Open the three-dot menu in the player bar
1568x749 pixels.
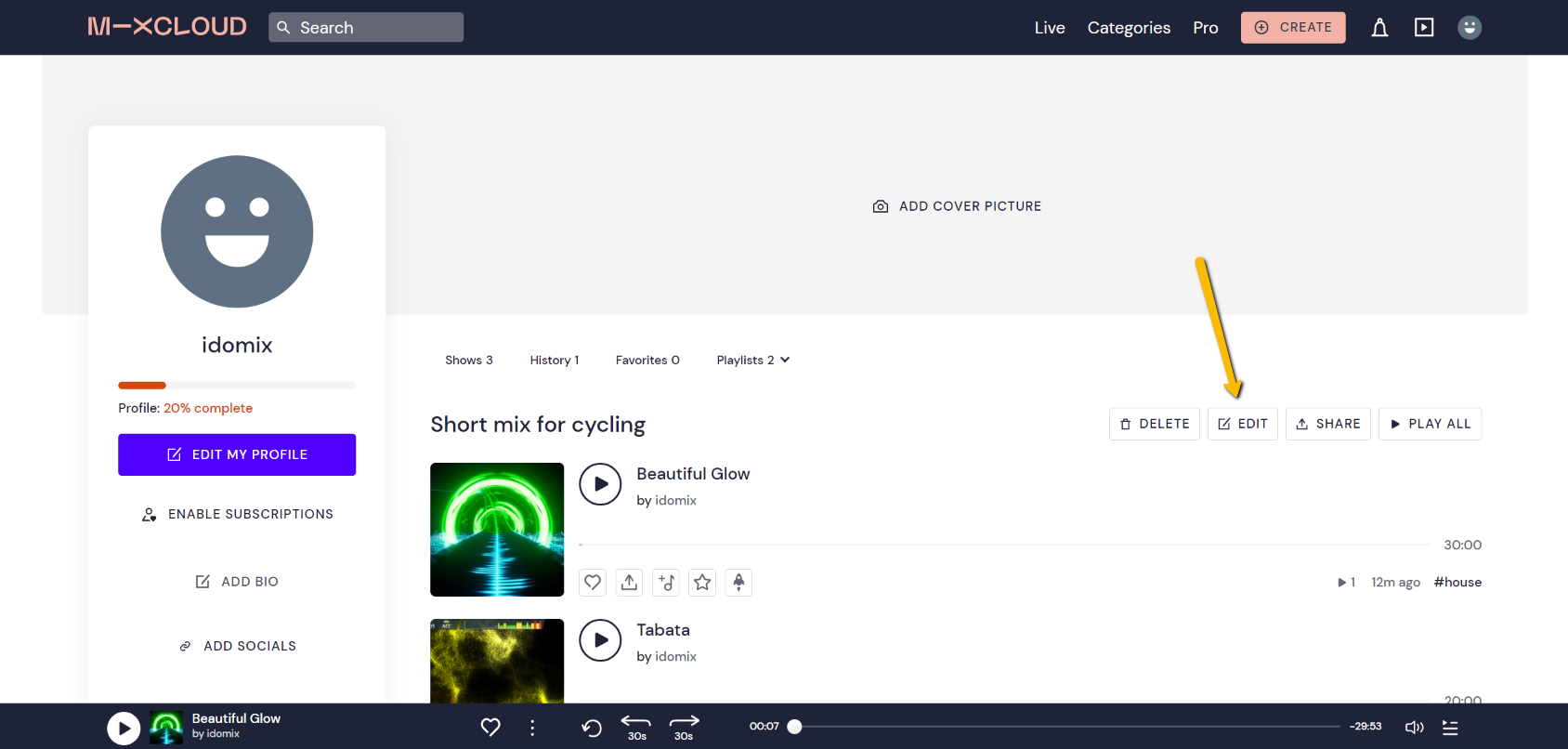tap(532, 728)
